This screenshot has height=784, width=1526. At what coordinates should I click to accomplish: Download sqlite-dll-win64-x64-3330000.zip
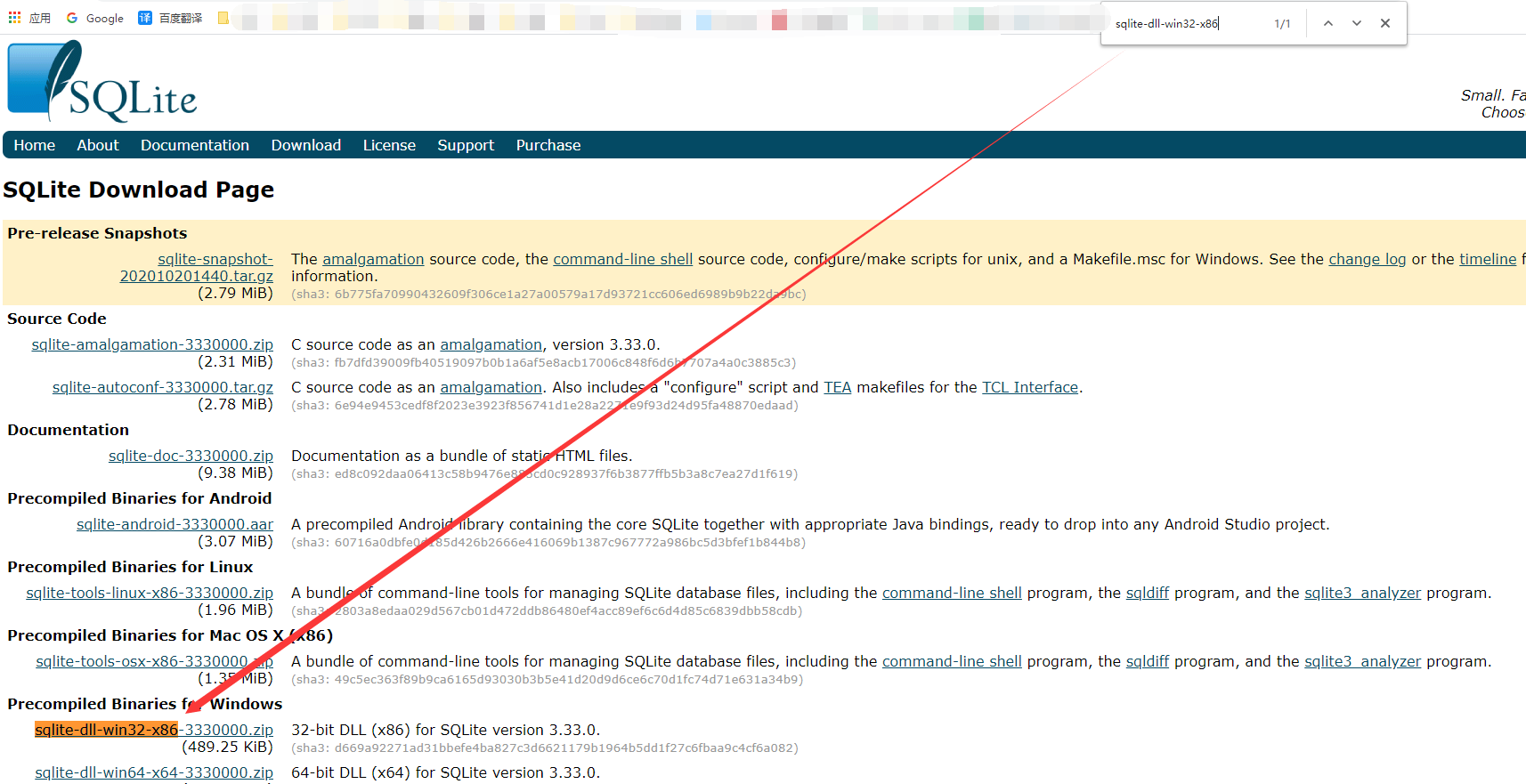coord(154,772)
